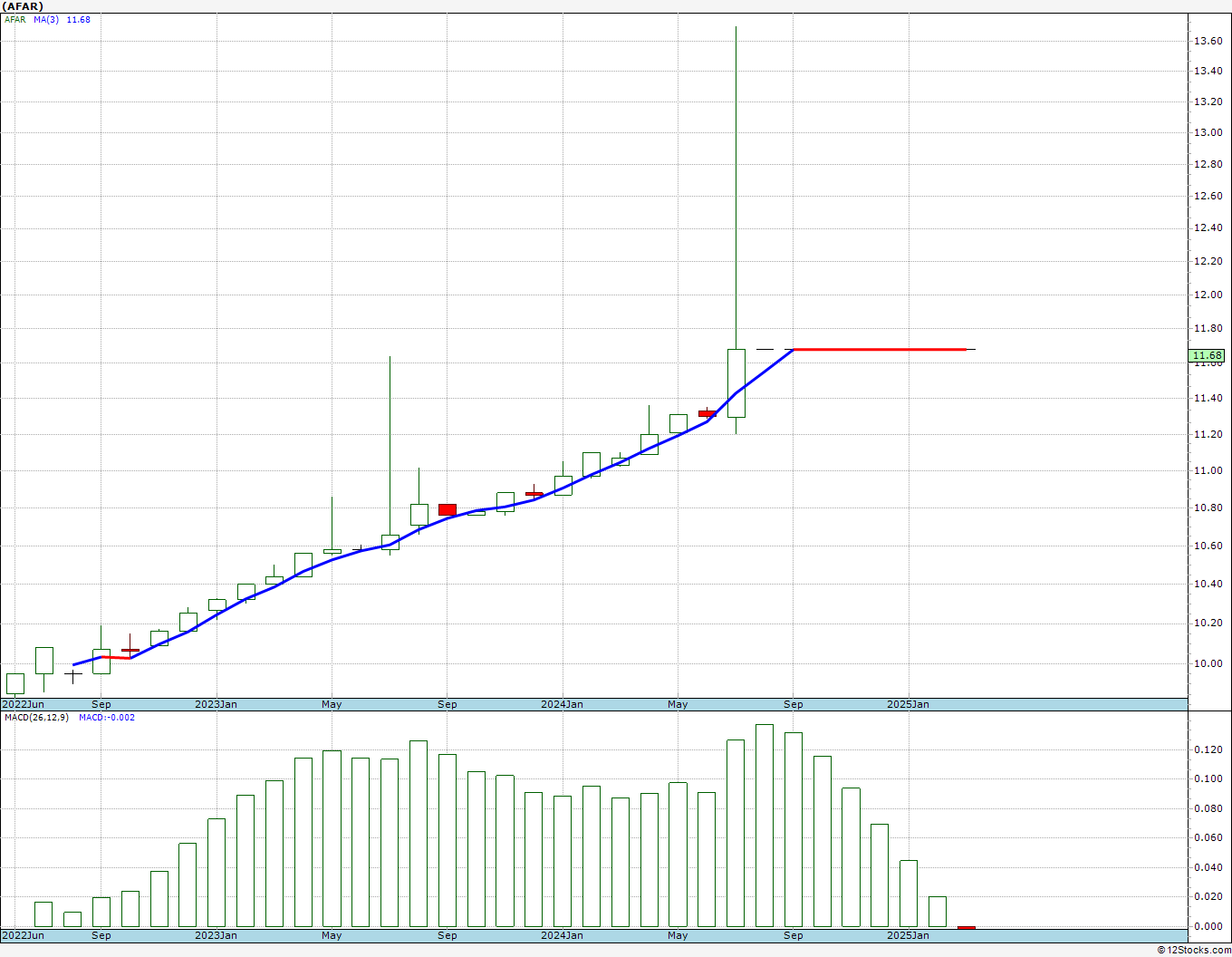
Task: Click the 0.040 MACD axis label
Action: [1207, 867]
